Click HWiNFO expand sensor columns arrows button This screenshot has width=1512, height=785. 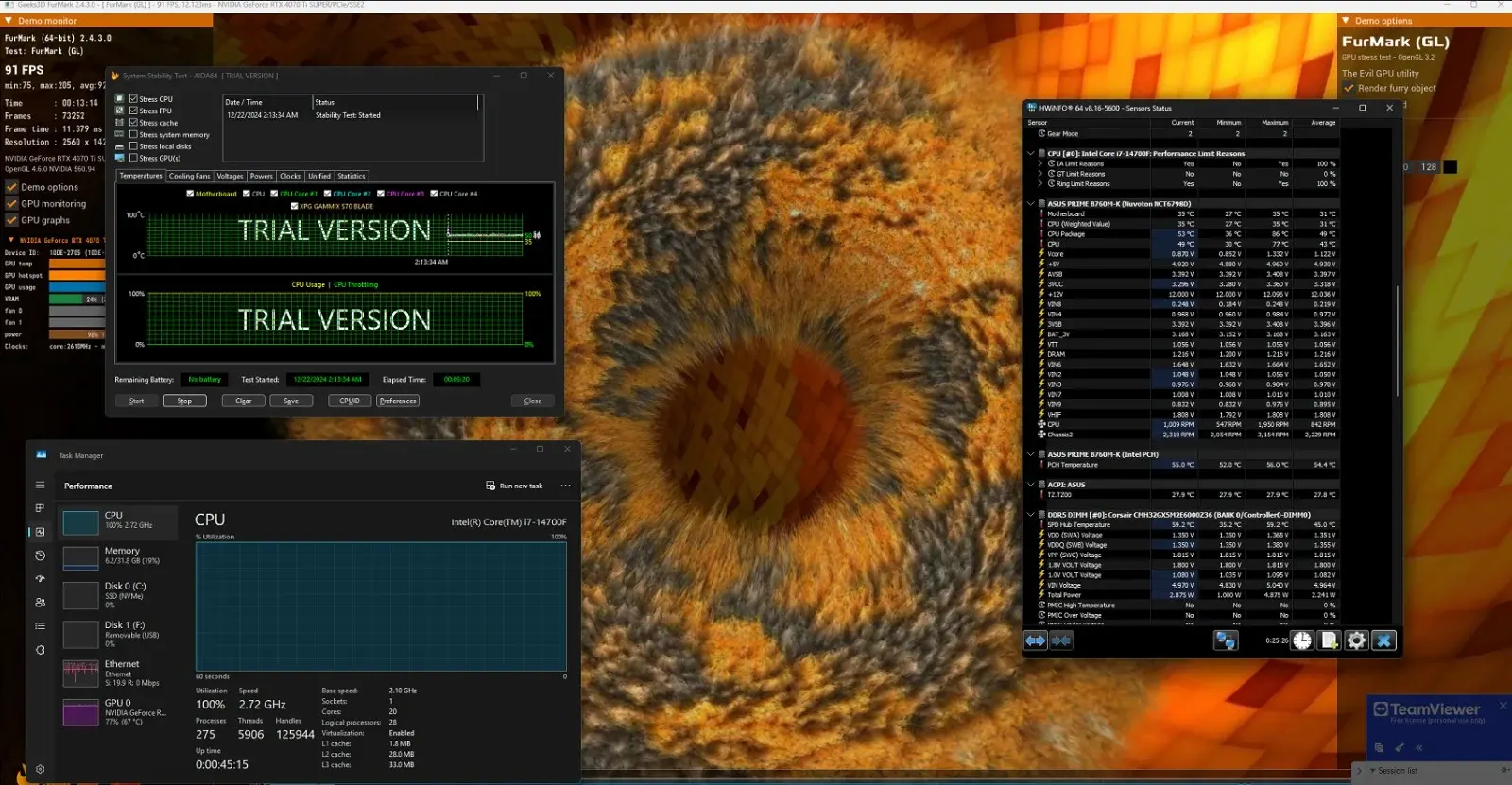(x=1036, y=640)
